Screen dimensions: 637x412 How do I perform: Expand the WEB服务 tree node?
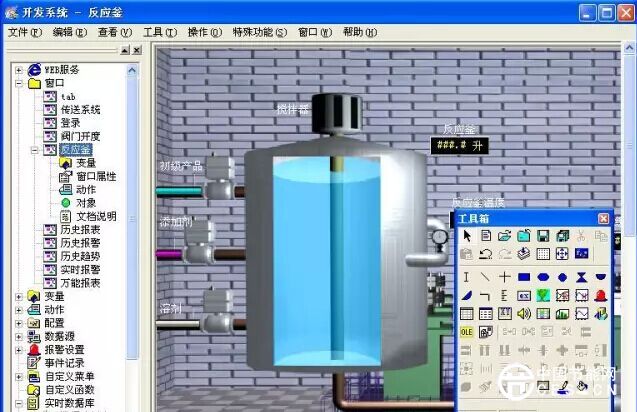click(x=18, y=69)
